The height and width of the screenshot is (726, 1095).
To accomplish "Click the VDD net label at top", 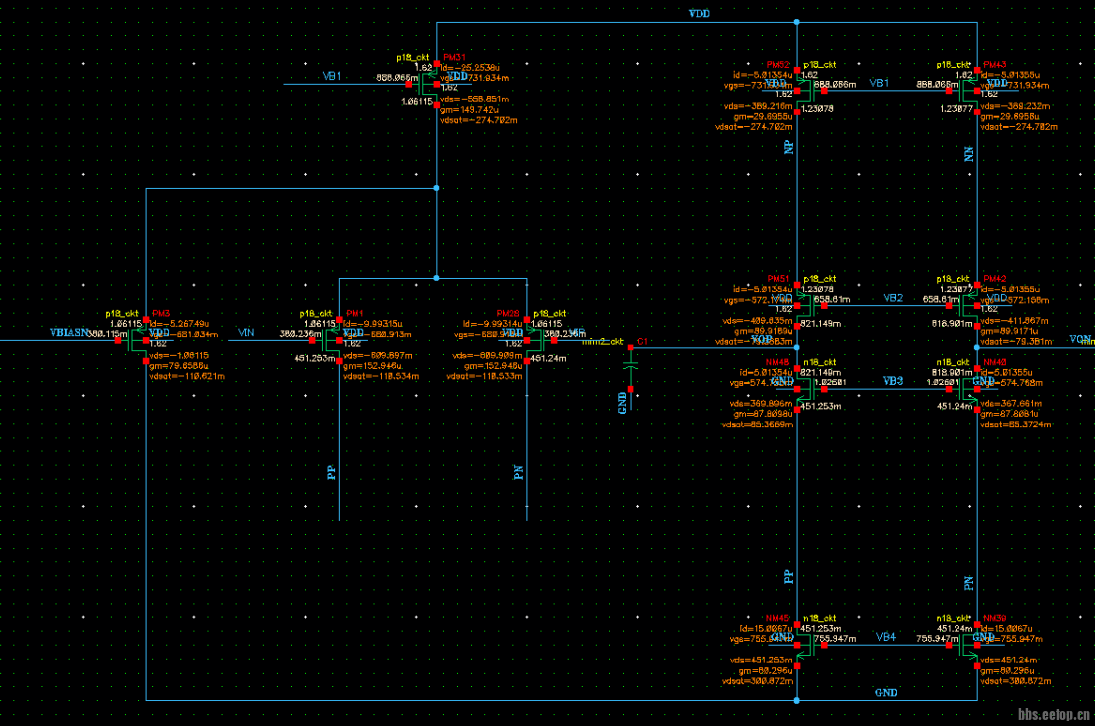I will [x=699, y=13].
